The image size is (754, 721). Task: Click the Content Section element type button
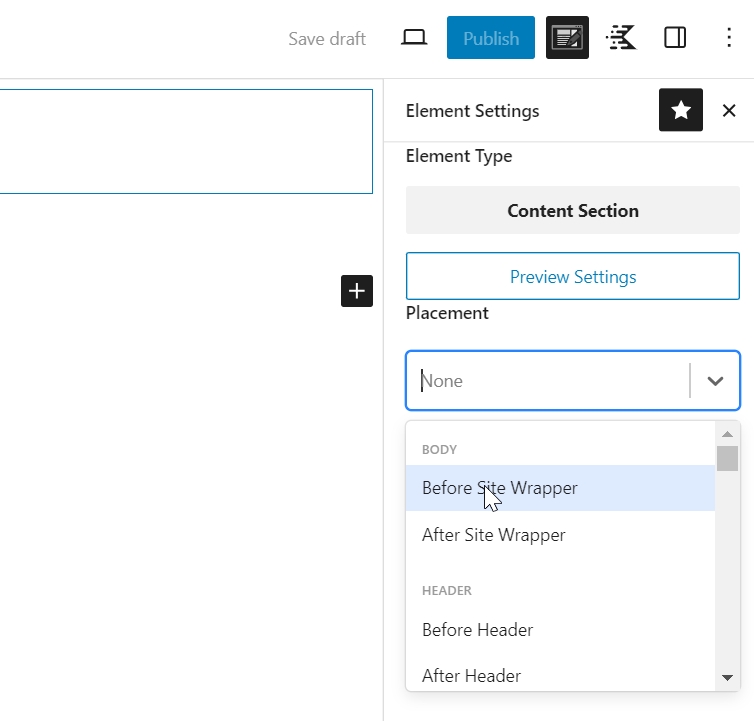(x=572, y=211)
